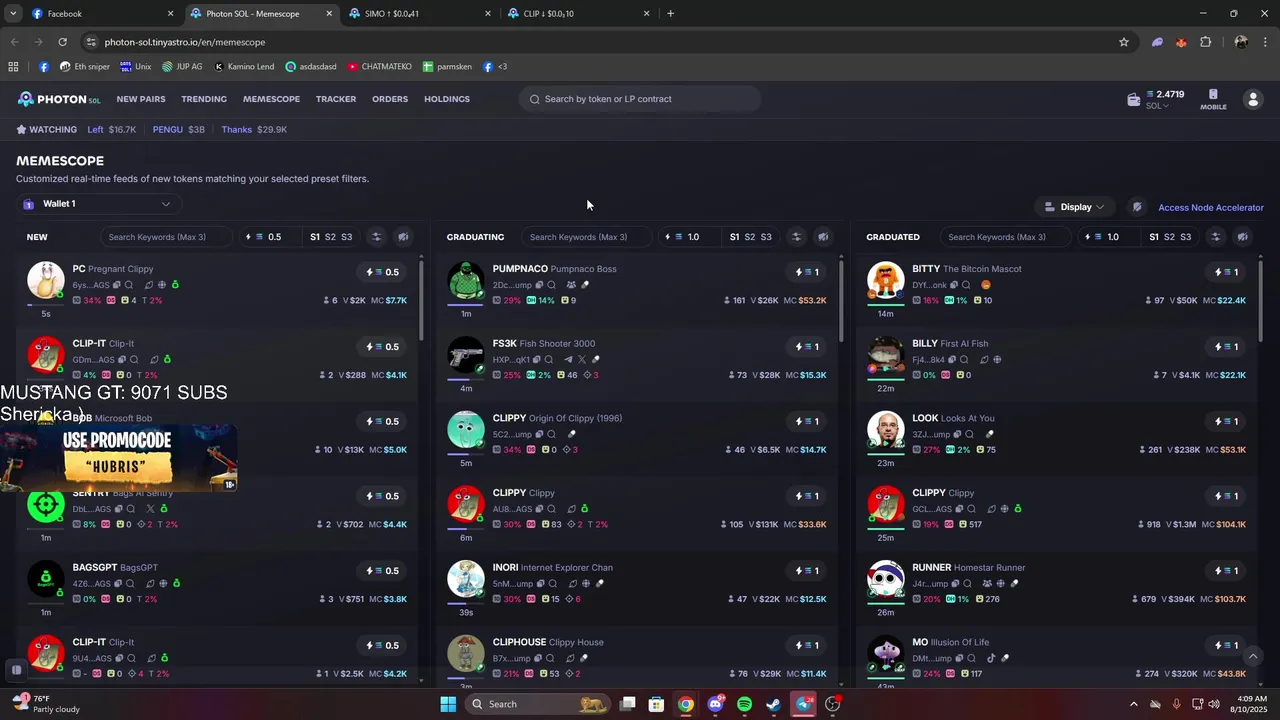Click the Photon SOL logo

tap(58, 99)
